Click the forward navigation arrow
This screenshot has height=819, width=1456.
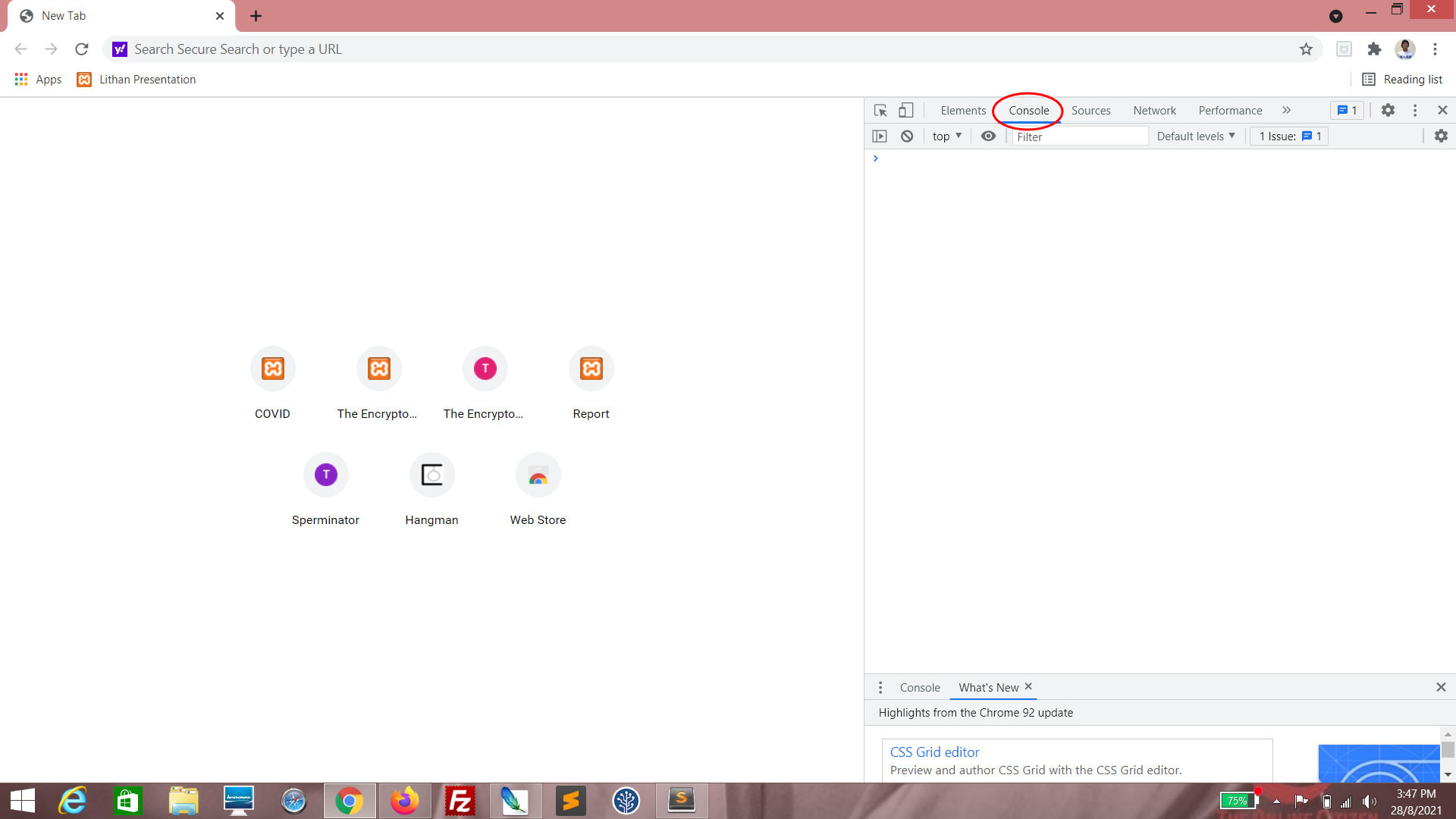[51, 49]
